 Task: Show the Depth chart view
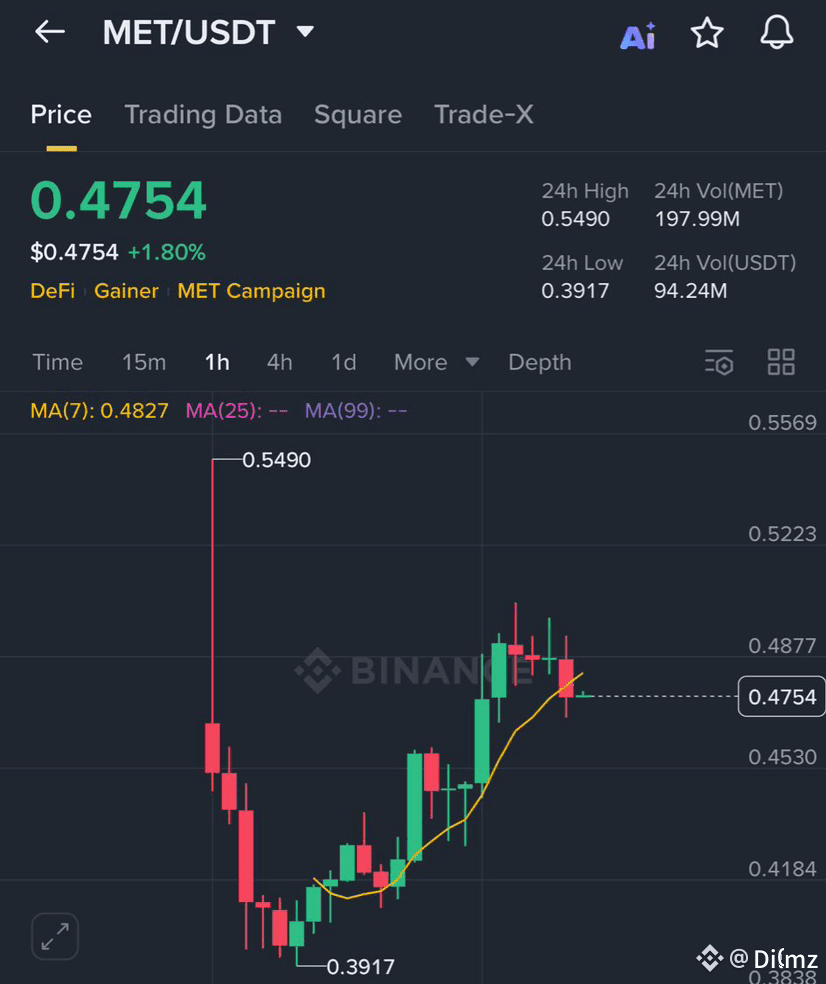coord(540,363)
